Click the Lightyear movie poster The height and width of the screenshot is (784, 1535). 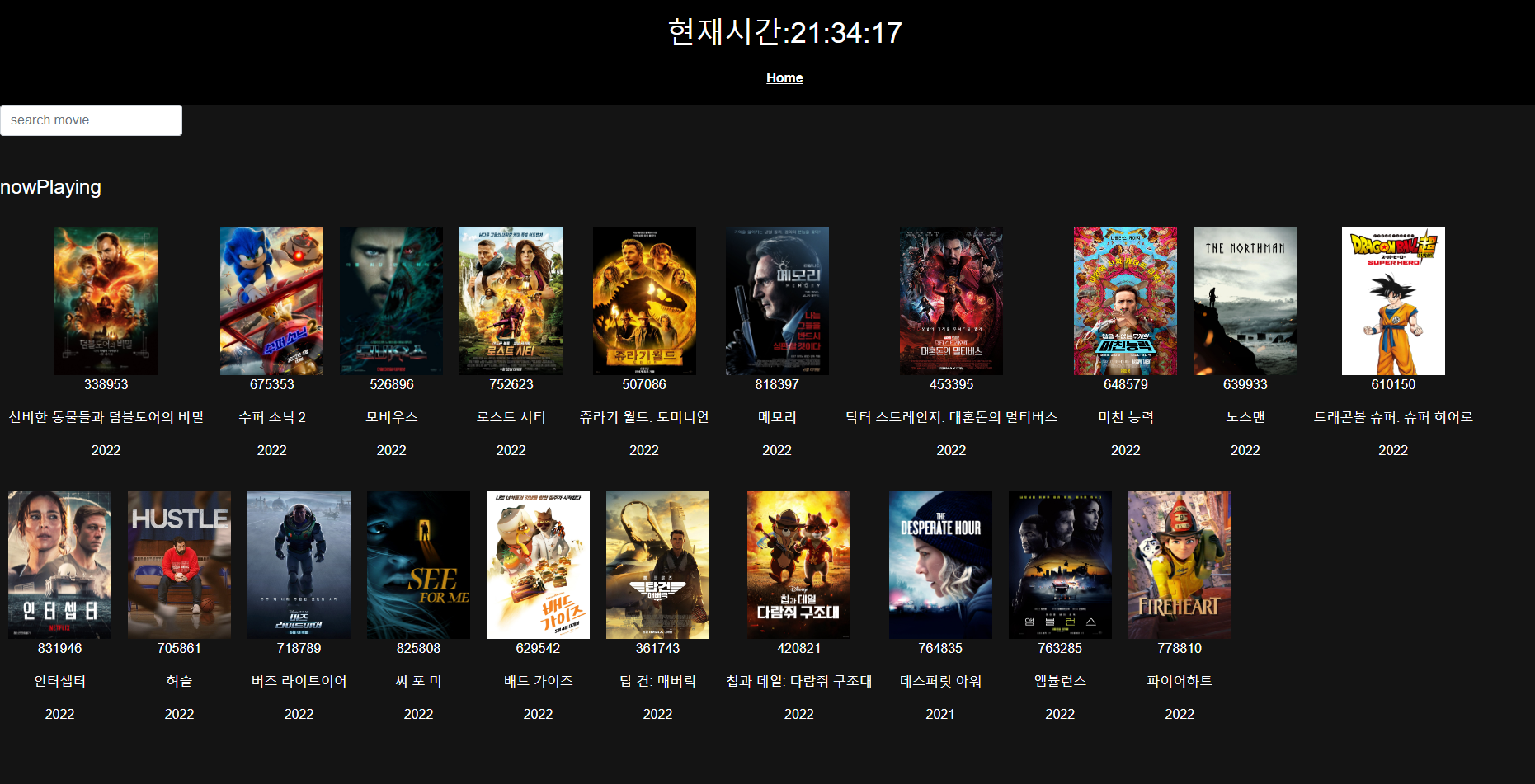point(299,564)
